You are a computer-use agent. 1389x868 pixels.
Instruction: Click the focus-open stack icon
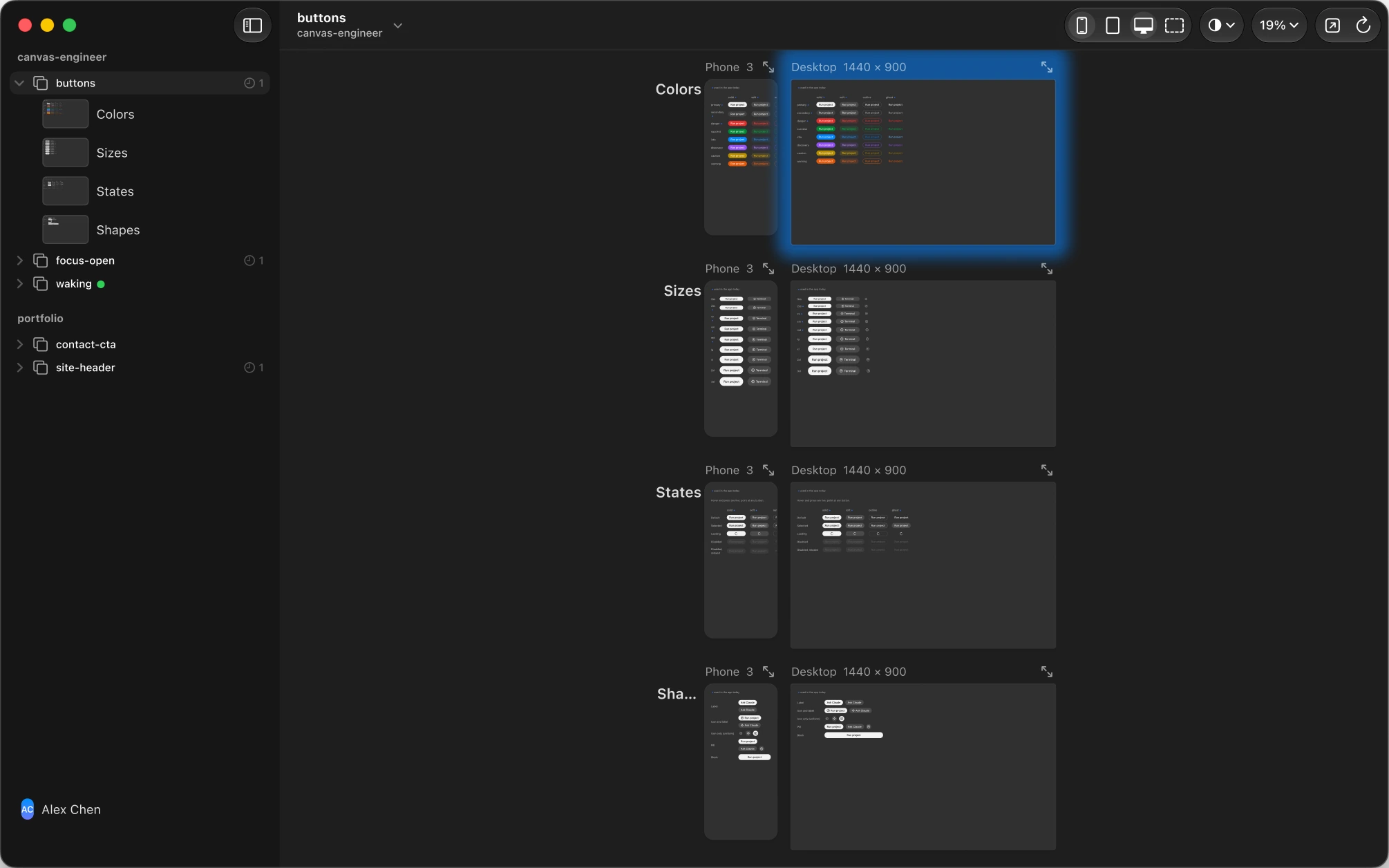coord(41,261)
